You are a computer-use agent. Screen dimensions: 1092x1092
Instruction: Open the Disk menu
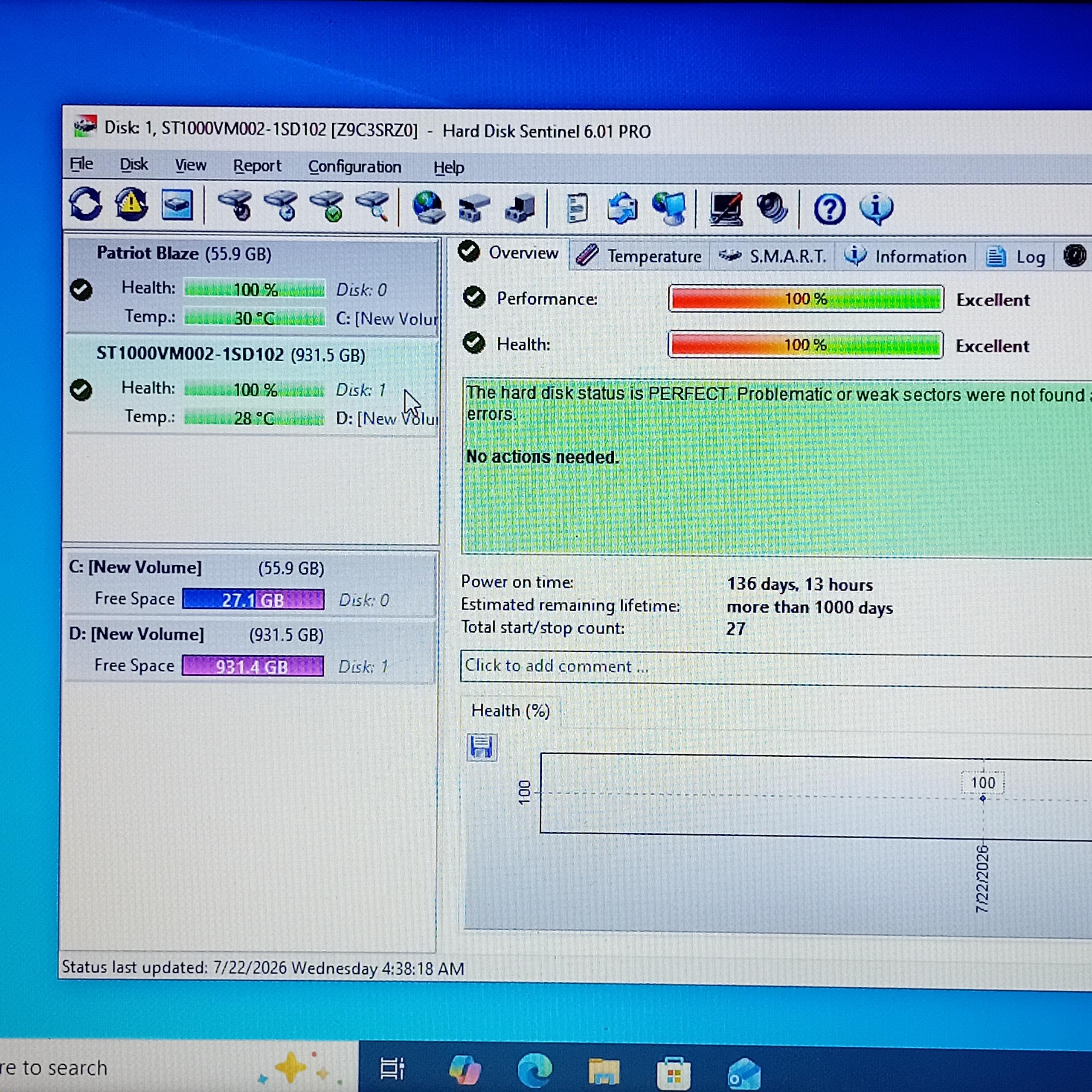[x=134, y=165]
